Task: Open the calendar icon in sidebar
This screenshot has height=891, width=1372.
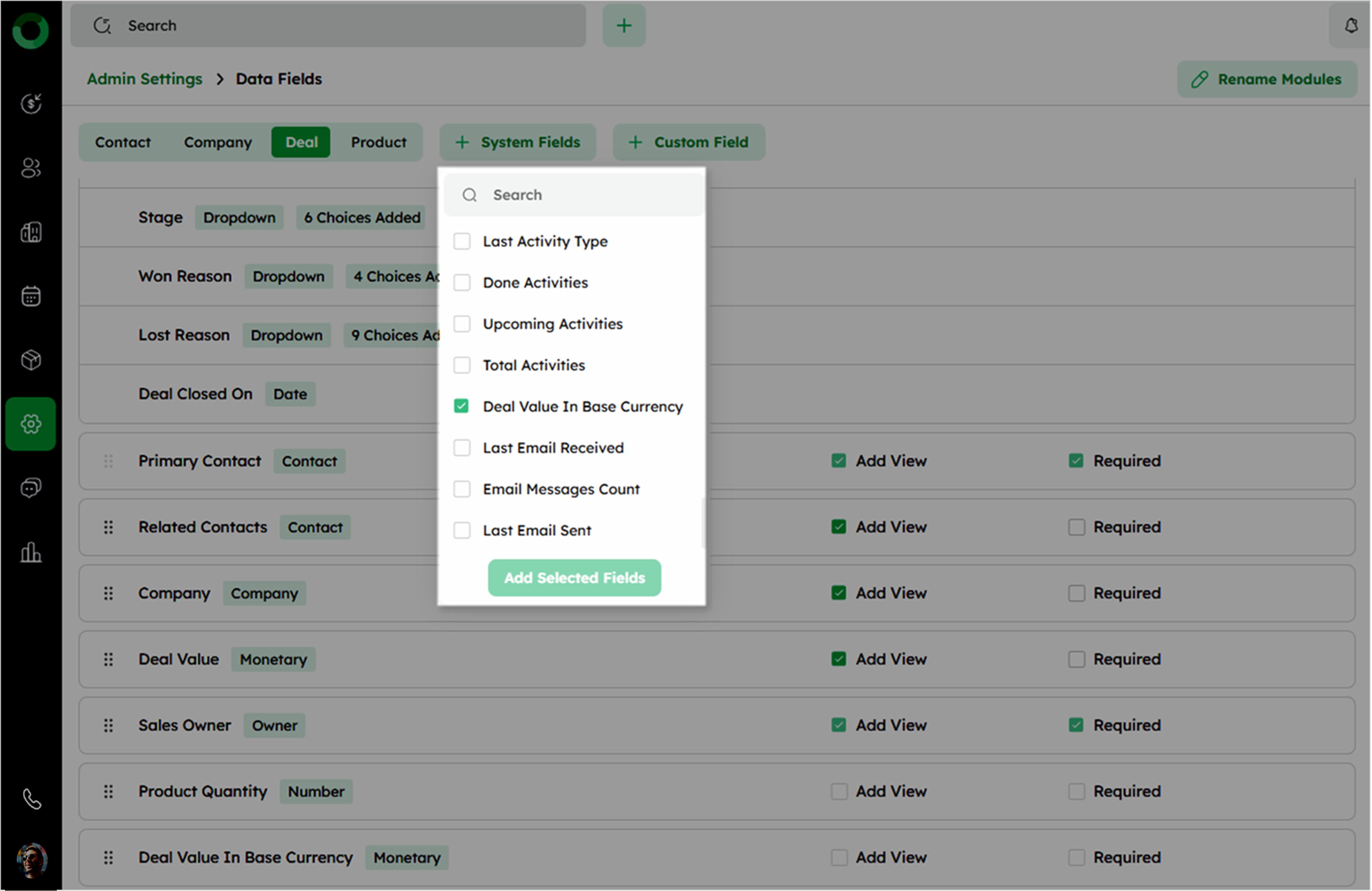Action: pos(30,296)
